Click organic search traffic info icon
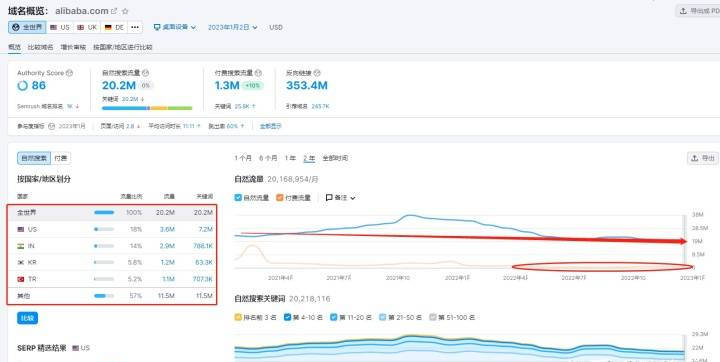This screenshot has width=720, height=362. 146,73
